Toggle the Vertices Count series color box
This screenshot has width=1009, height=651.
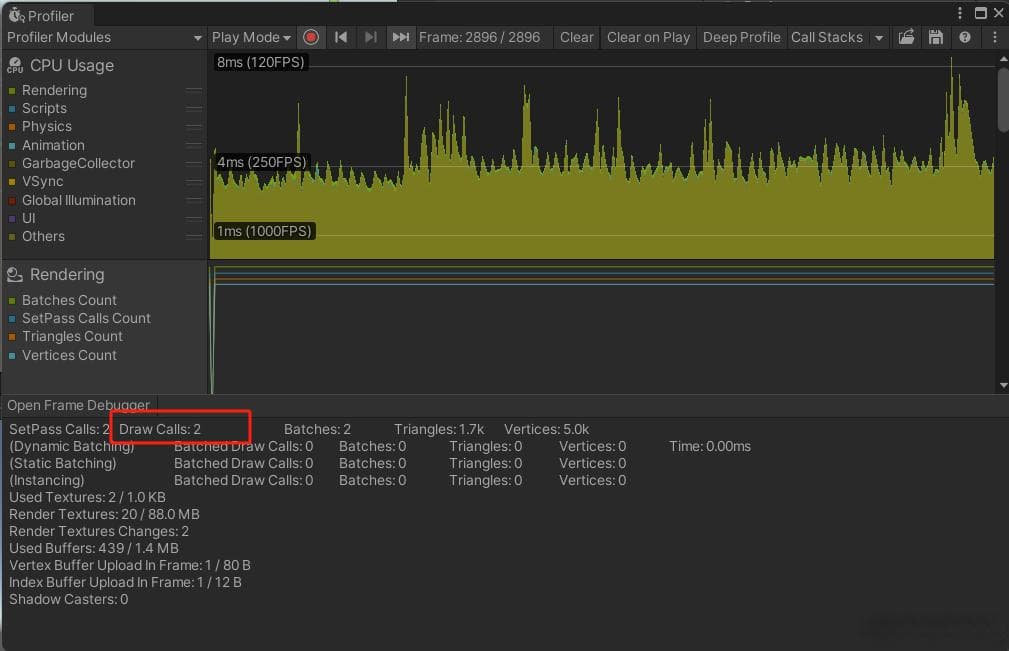12,355
